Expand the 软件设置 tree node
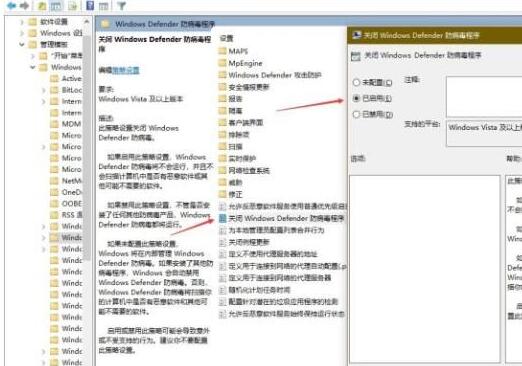Viewport: 522px width, 366px height. (x=22, y=22)
